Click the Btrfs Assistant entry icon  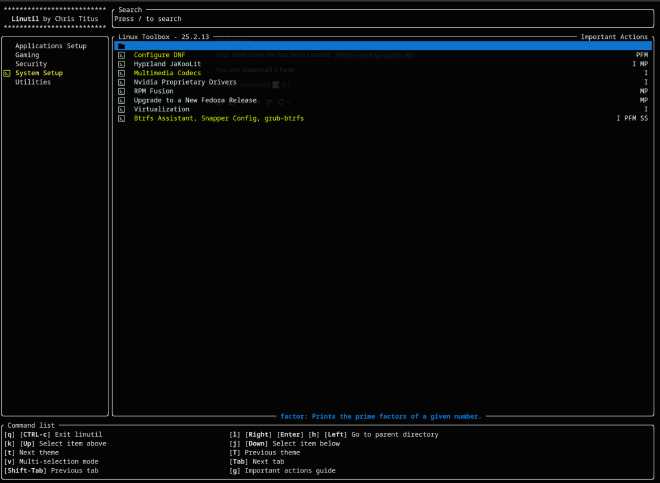(121, 118)
